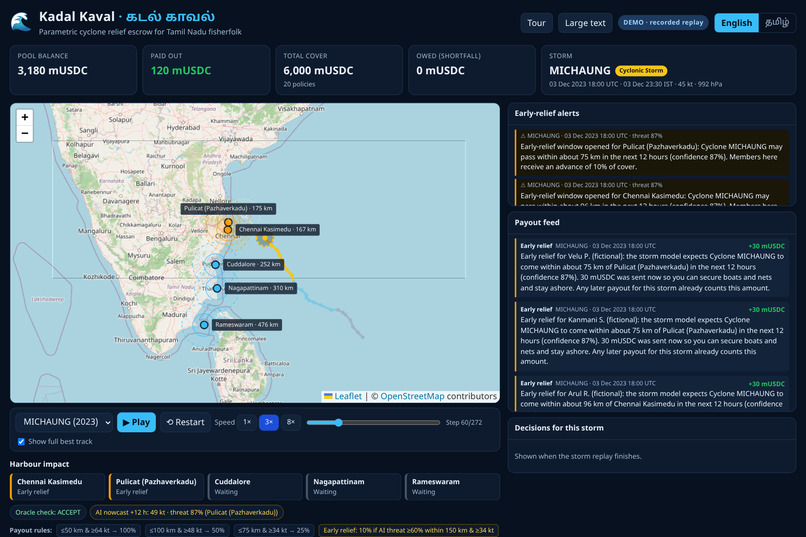The height and width of the screenshot is (537, 806).
Task: Click the Early relief 10% payout rule
Action: pyautogui.click(x=409, y=530)
